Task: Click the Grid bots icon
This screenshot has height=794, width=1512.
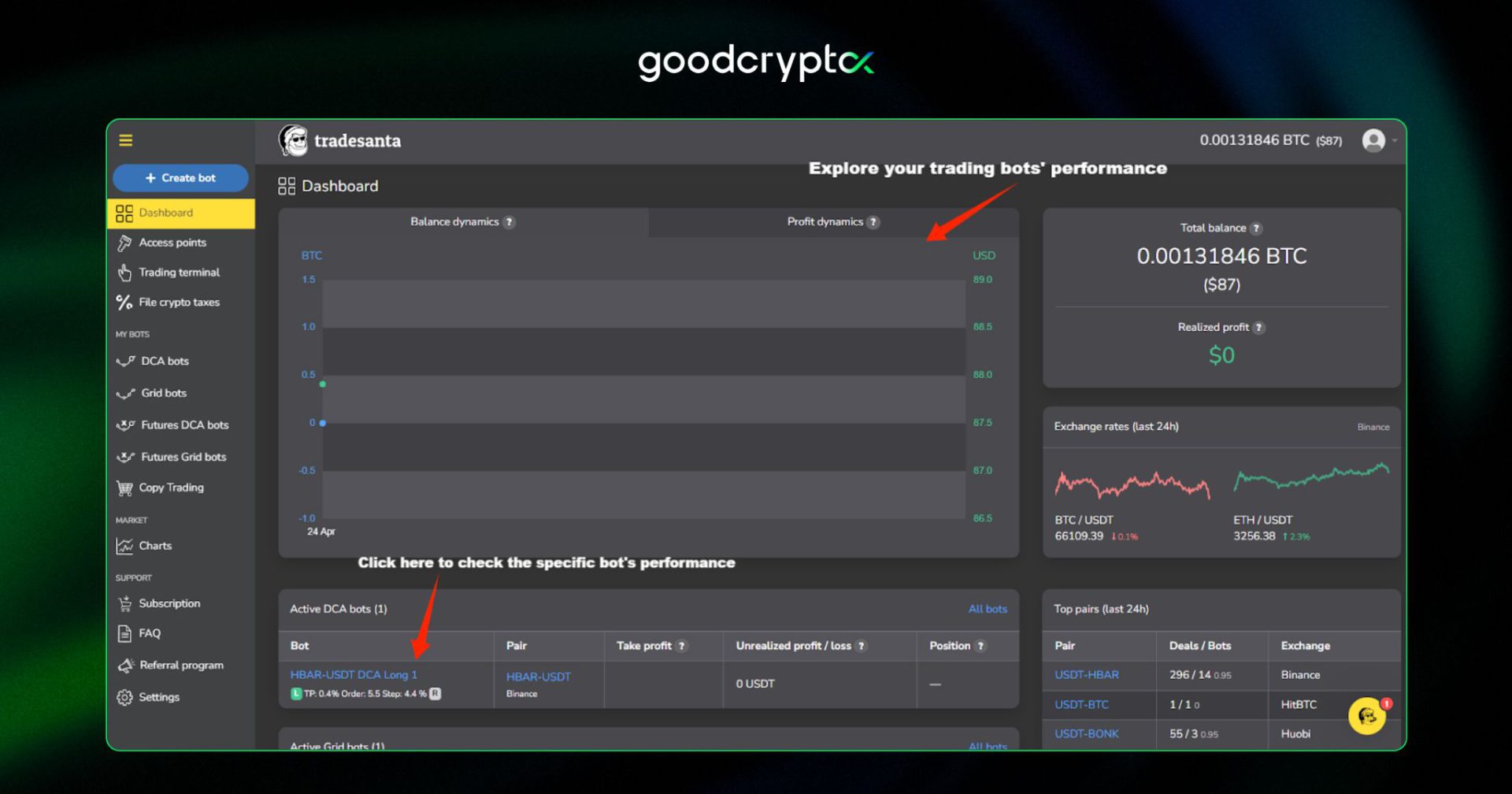Action: [x=125, y=394]
